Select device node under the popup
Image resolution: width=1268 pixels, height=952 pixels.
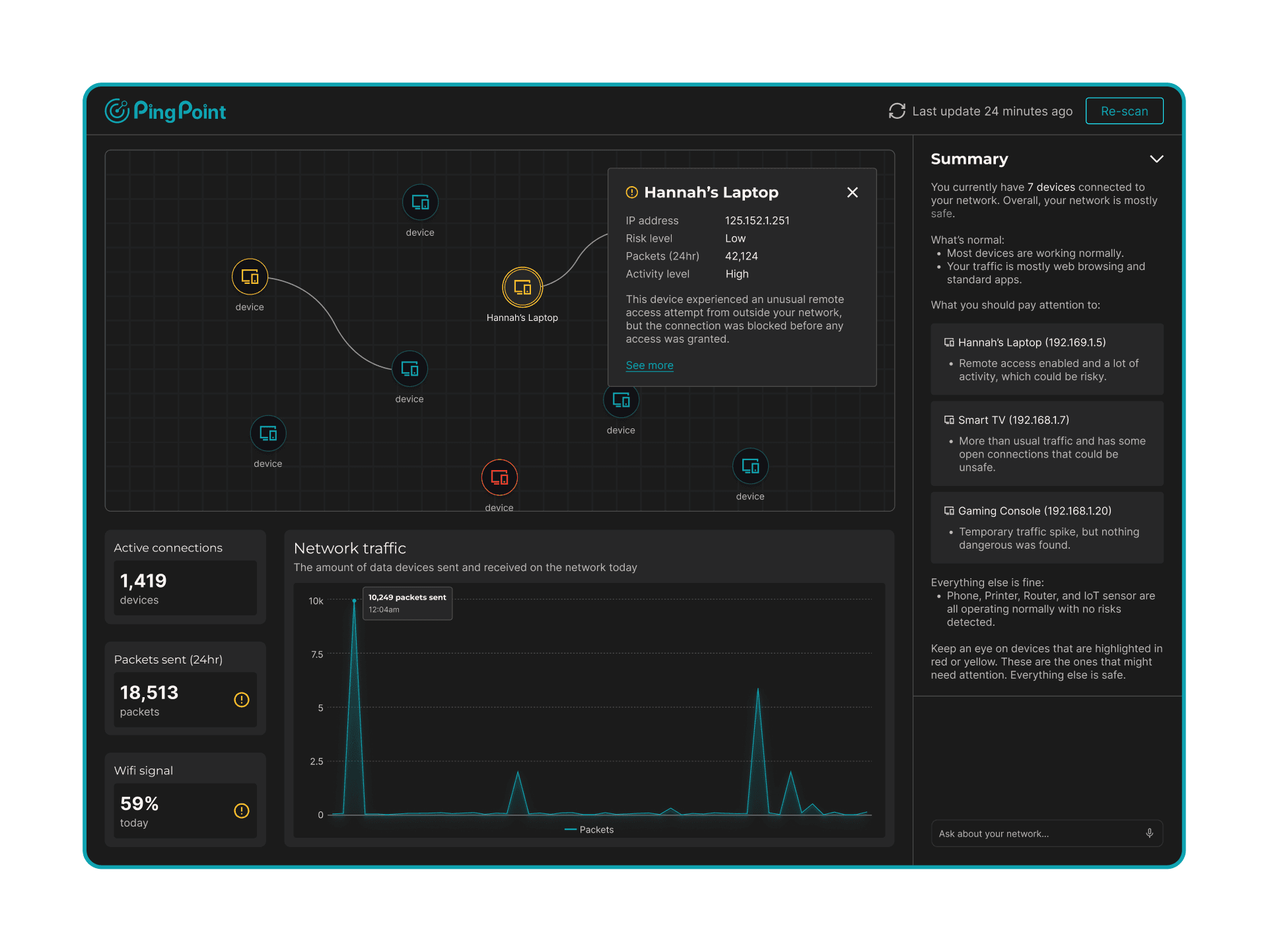[621, 400]
